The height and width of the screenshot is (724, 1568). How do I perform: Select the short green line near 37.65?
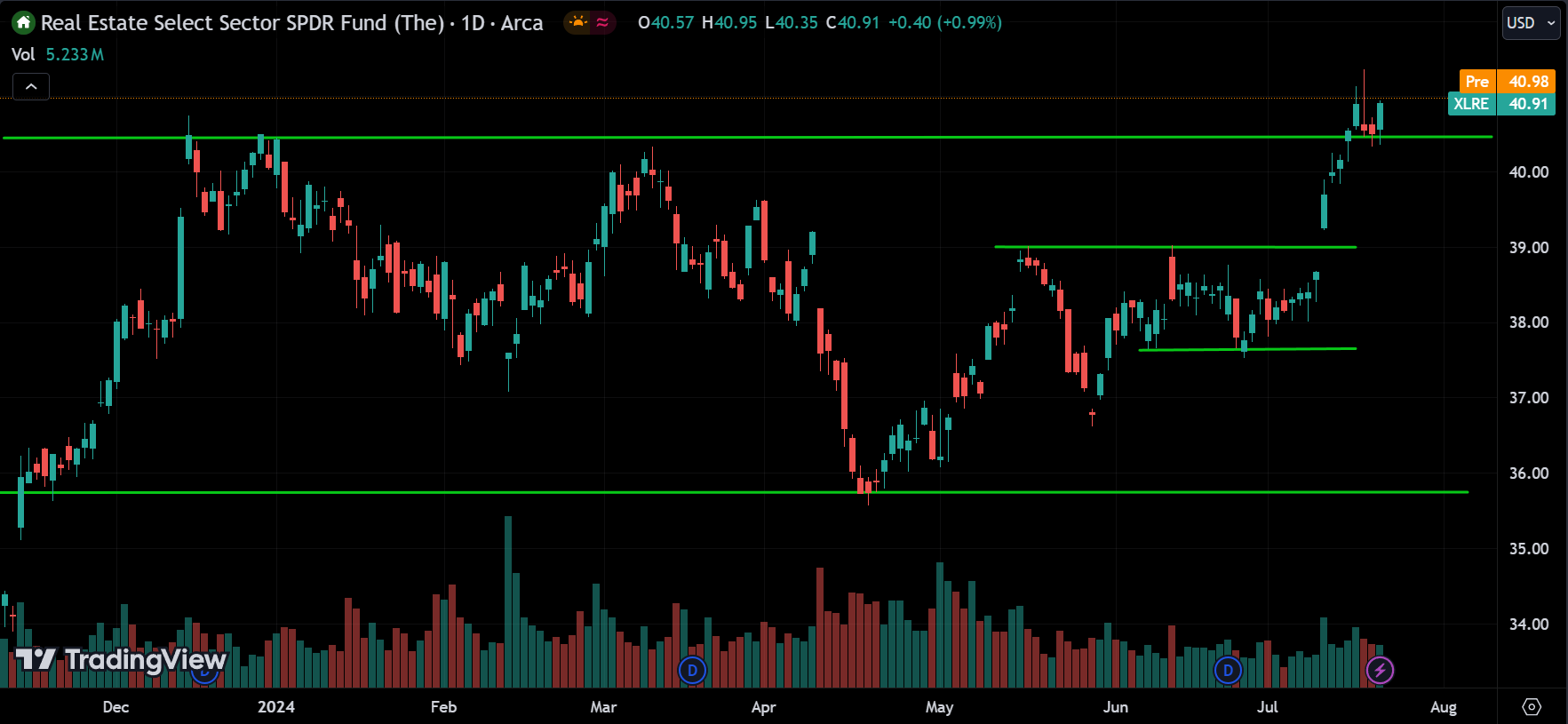coord(1247,349)
